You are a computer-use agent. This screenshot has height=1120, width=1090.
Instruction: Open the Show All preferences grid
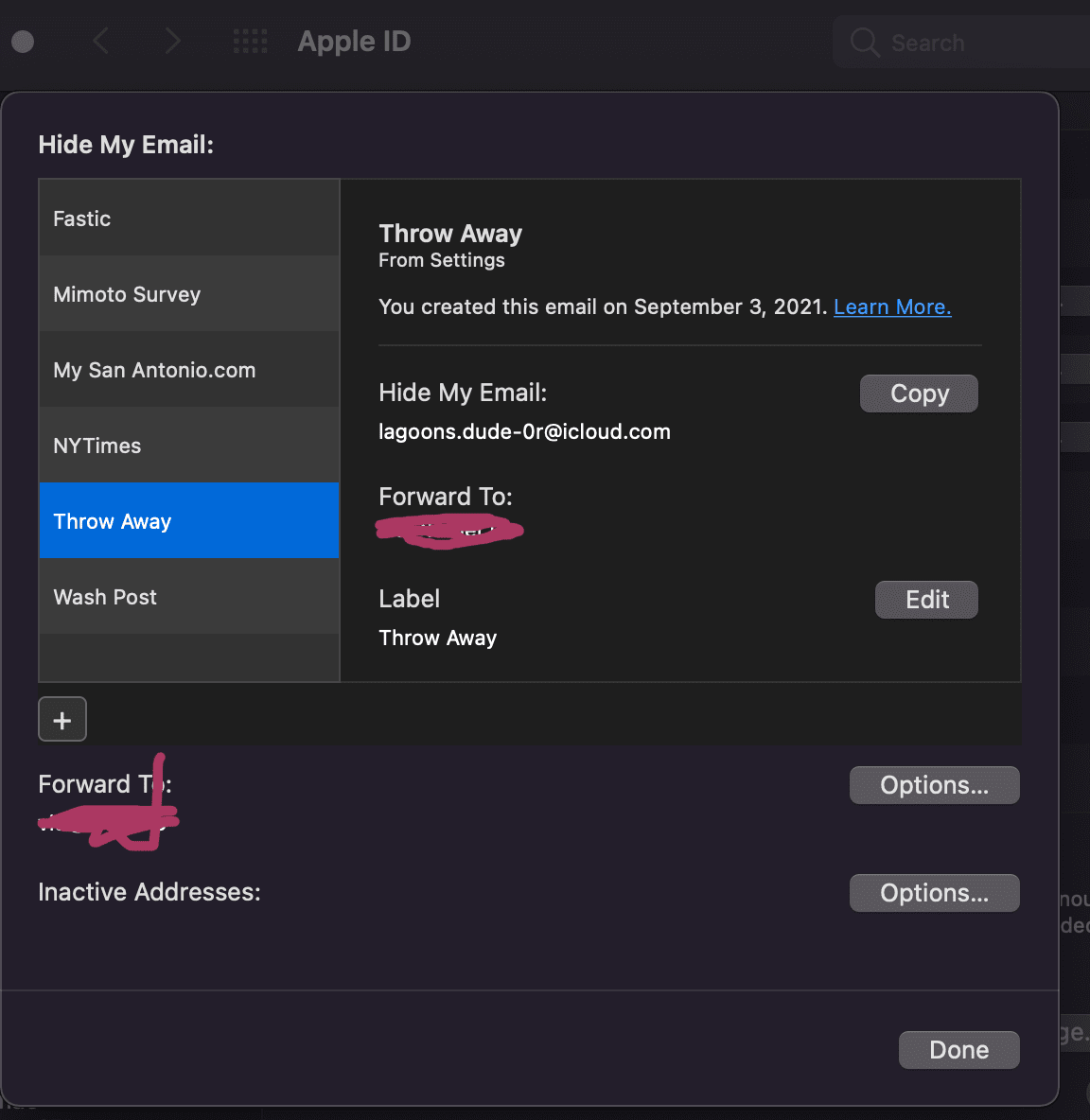tap(250, 42)
